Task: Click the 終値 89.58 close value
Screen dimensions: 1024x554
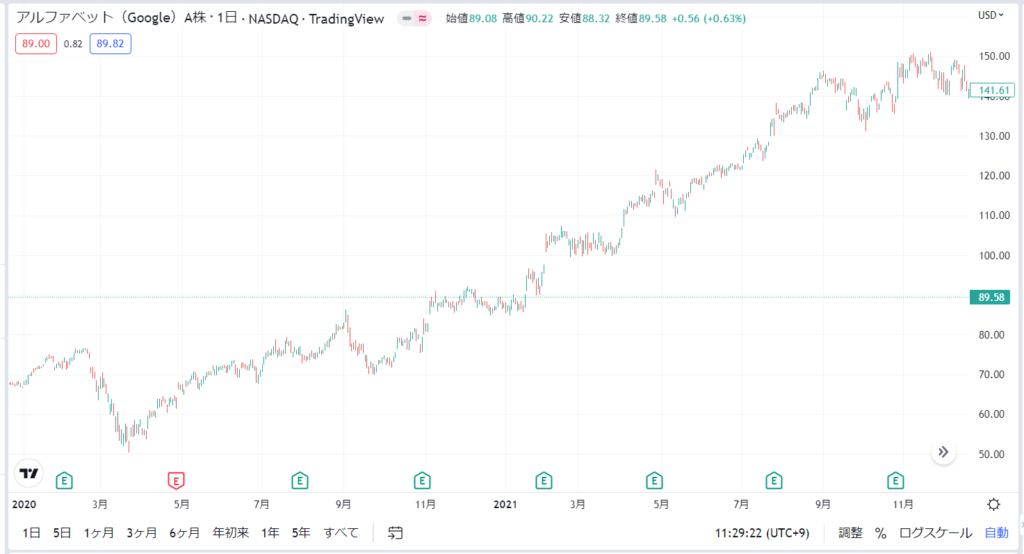Action: point(641,18)
